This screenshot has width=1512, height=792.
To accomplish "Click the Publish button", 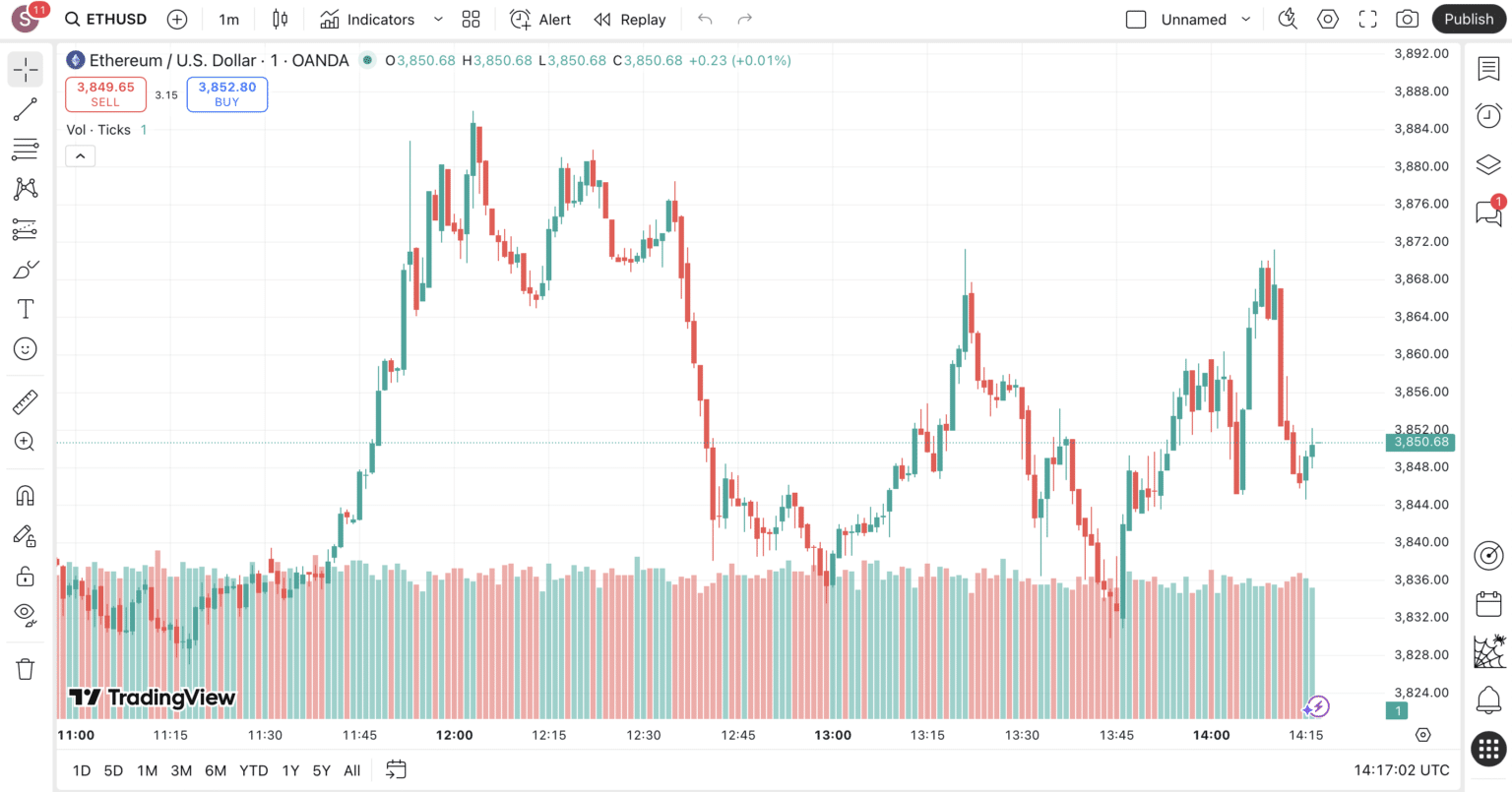I will (x=1469, y=19).
